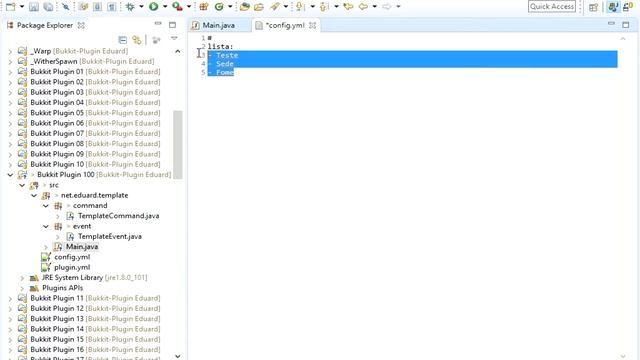
Task: Click the New wizard toolbar icon
Action: click(x=11, y=7)
